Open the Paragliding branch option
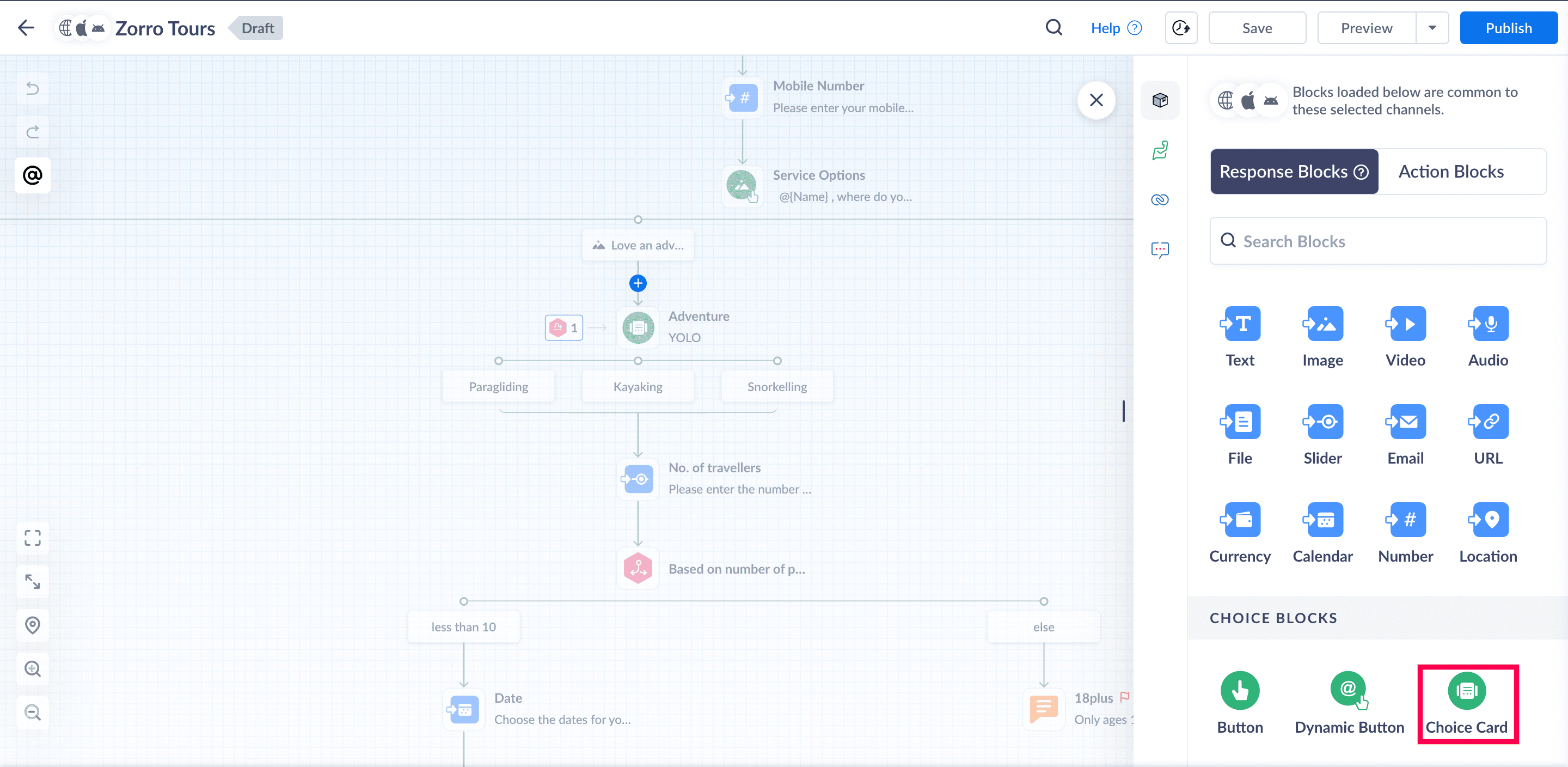This screenshot has height=767, width=1568. (x=498, y=387)
